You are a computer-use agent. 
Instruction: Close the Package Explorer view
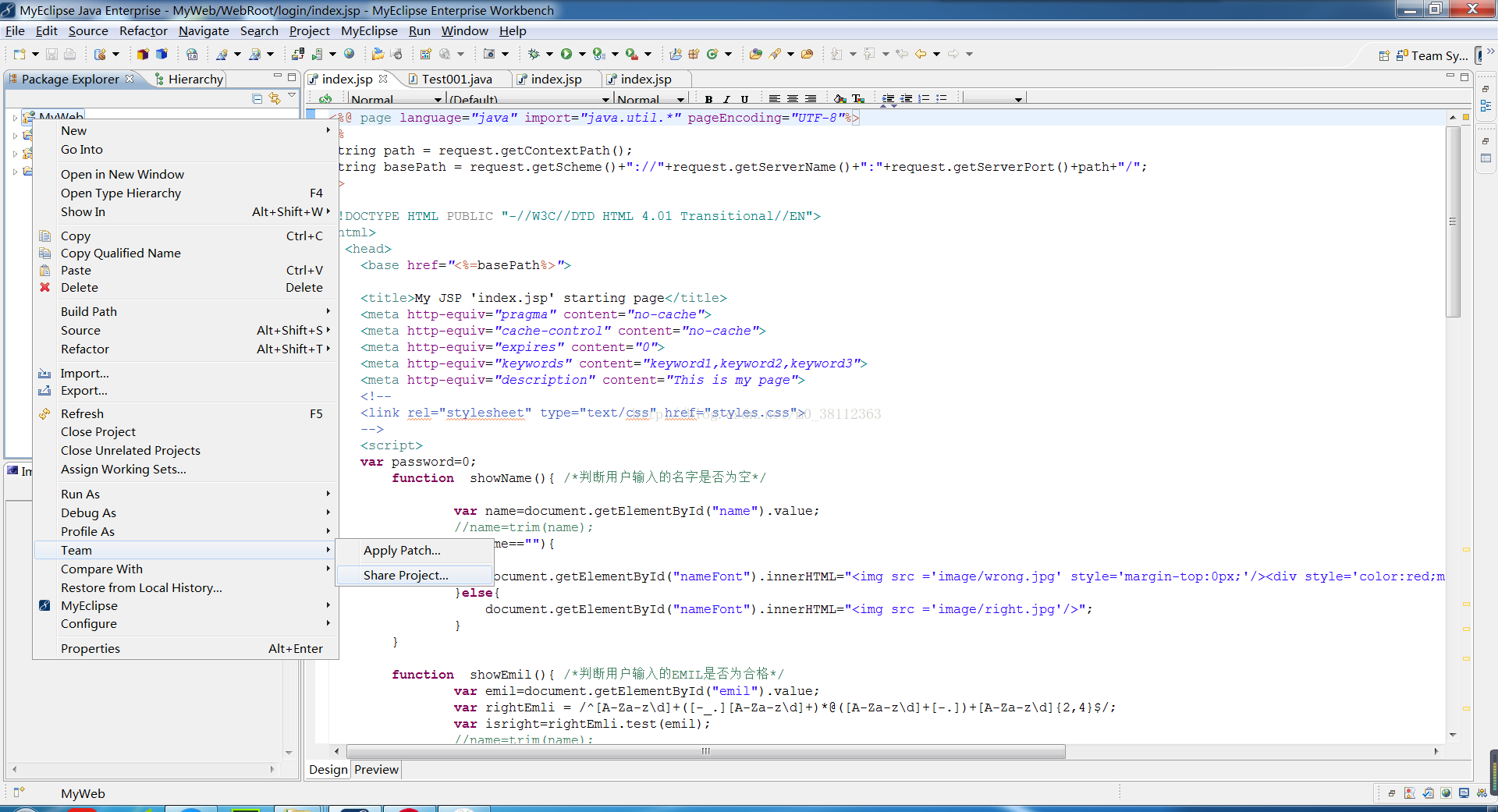pyautogui.click(x=130, y=79)
